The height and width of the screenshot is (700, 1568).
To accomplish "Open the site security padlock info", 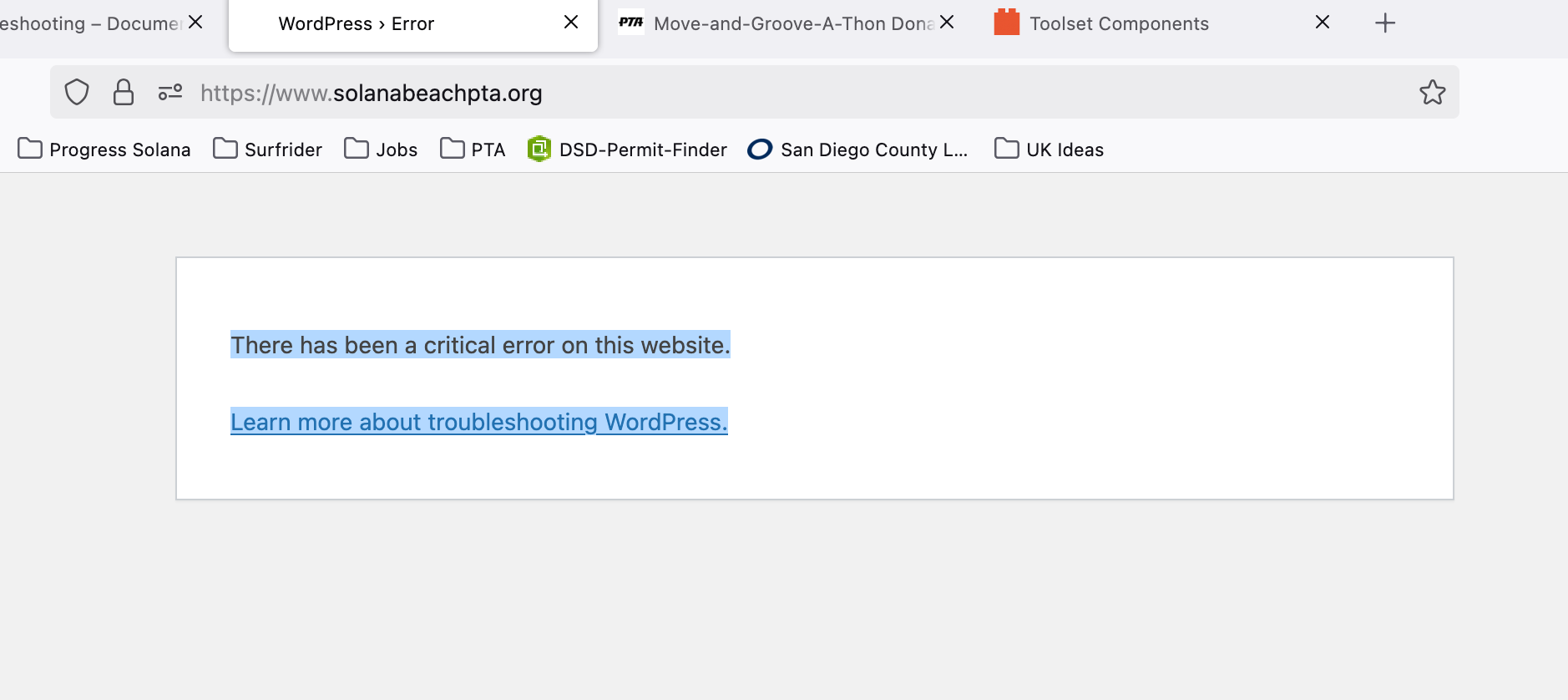I will point(124,93).
